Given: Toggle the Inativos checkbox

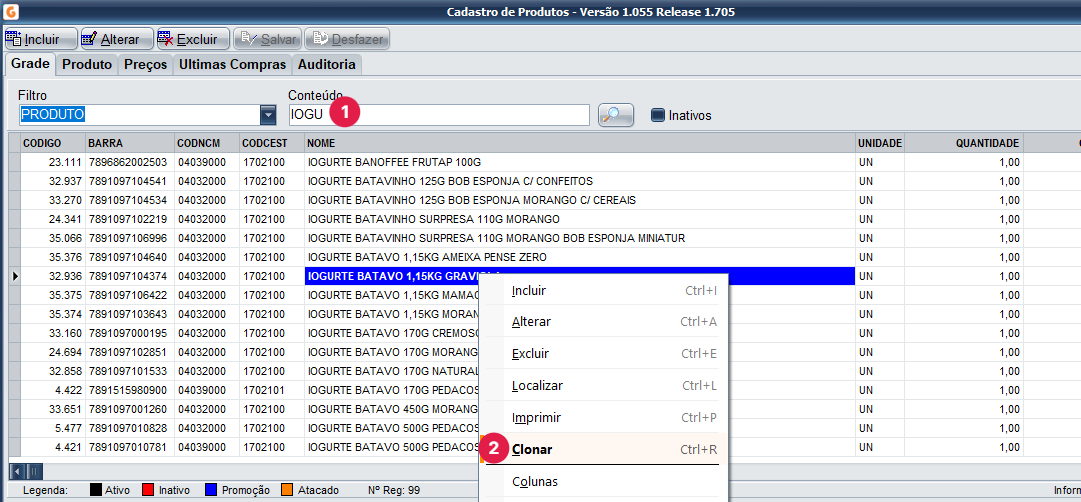Looking at the screenshot, I should coord(658,115).
